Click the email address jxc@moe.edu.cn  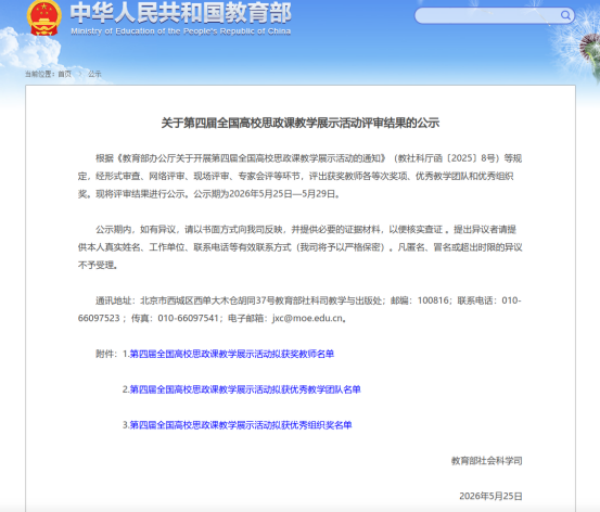coord(307,318)
